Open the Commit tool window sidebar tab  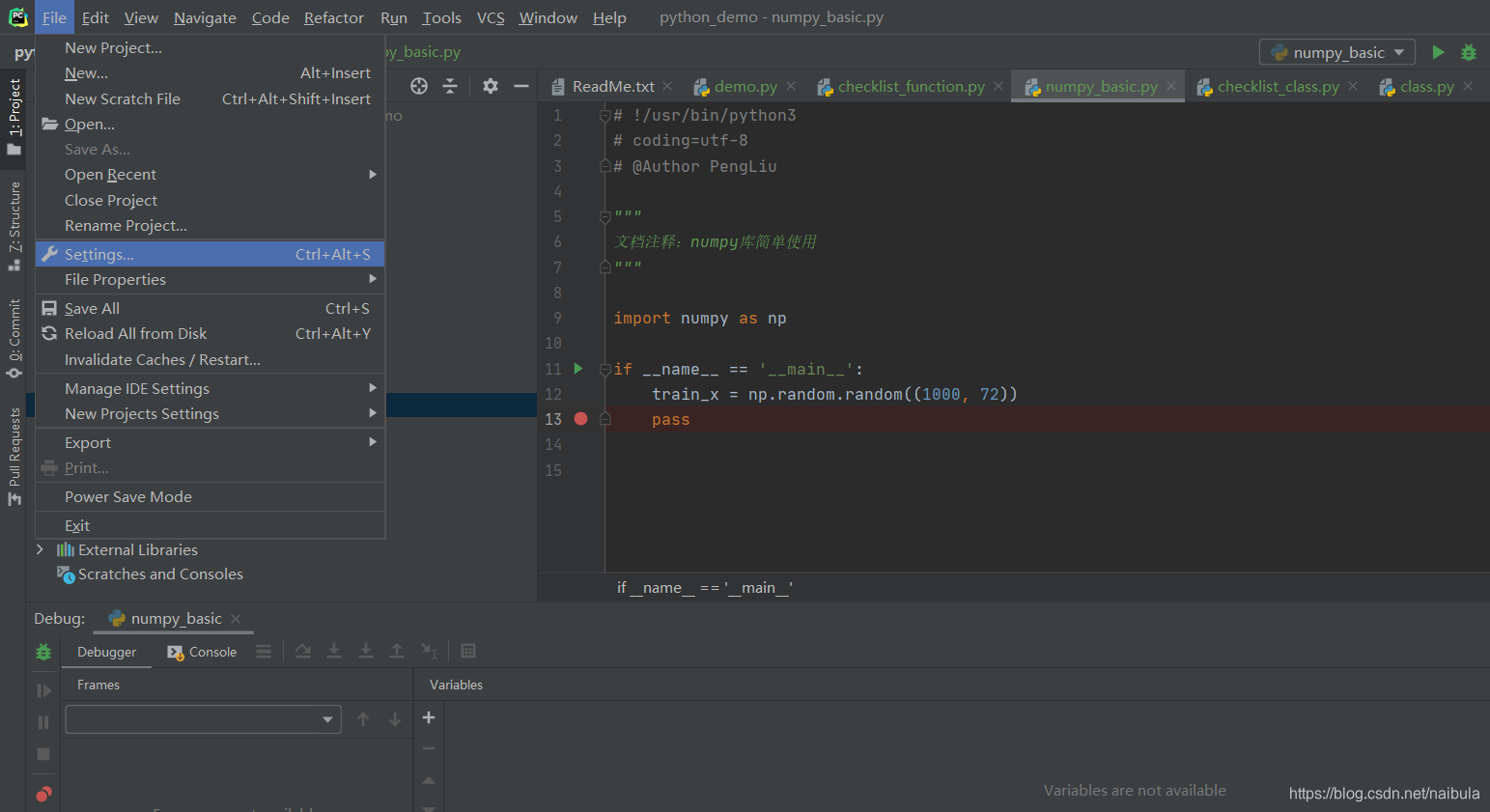click(x=14, y=338)
